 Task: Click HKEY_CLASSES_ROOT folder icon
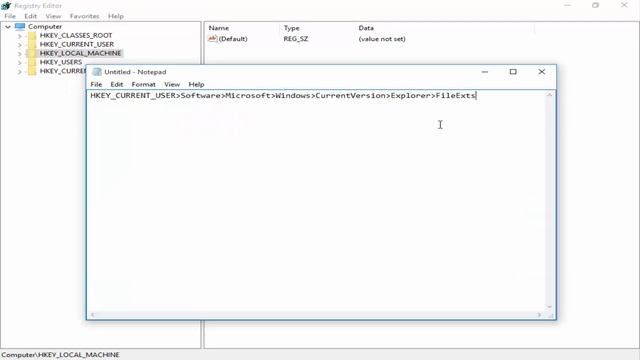[32, 36]
